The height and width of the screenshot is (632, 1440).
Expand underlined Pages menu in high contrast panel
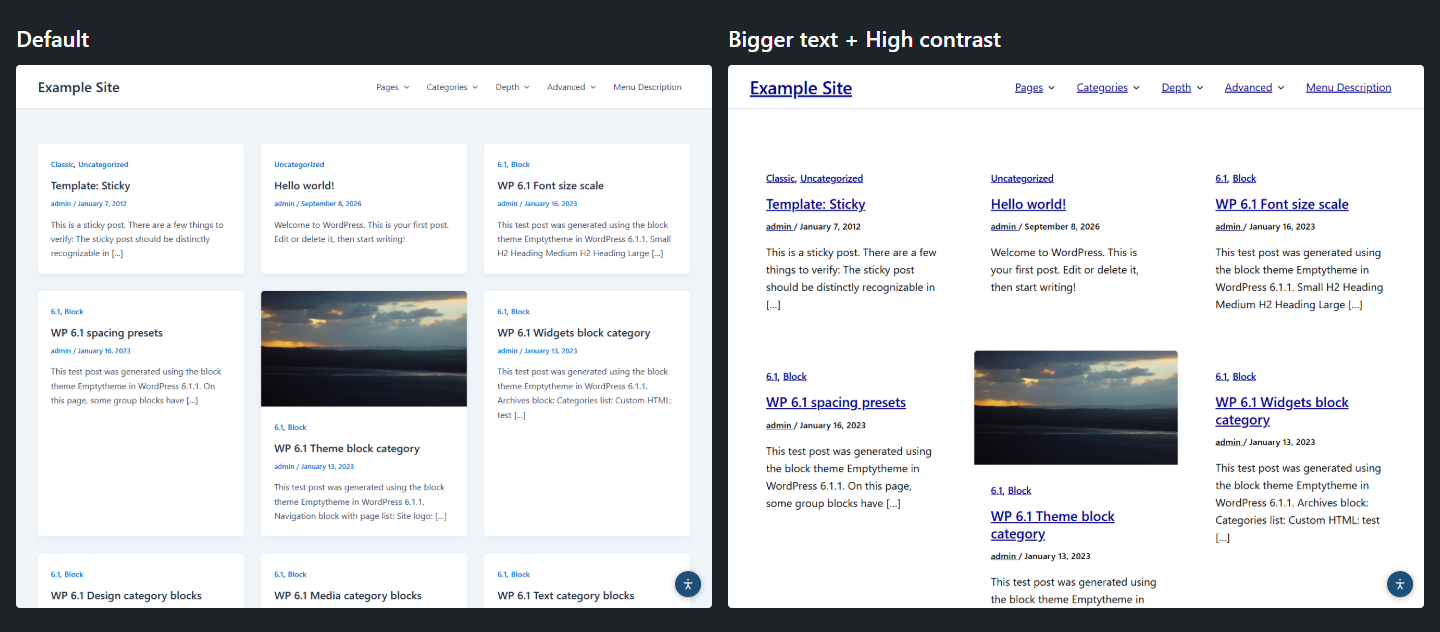point(1035,87)
